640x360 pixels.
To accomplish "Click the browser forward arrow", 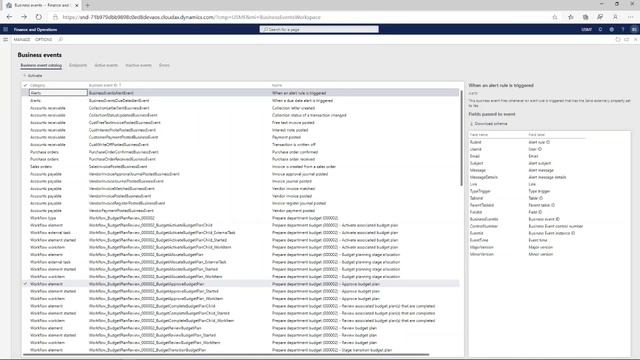I will coord(24,17).
